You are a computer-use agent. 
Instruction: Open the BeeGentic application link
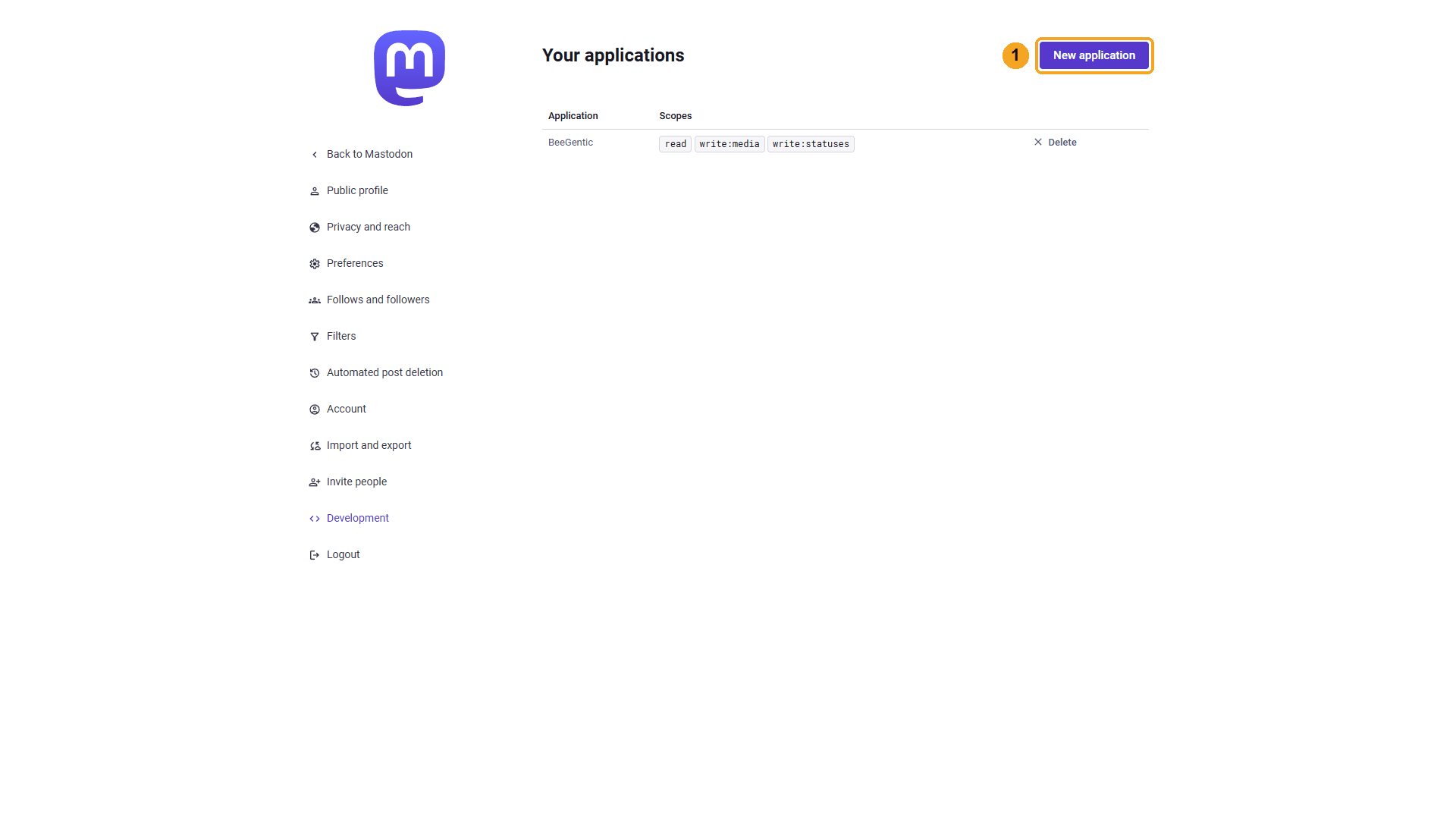[570, 143]
